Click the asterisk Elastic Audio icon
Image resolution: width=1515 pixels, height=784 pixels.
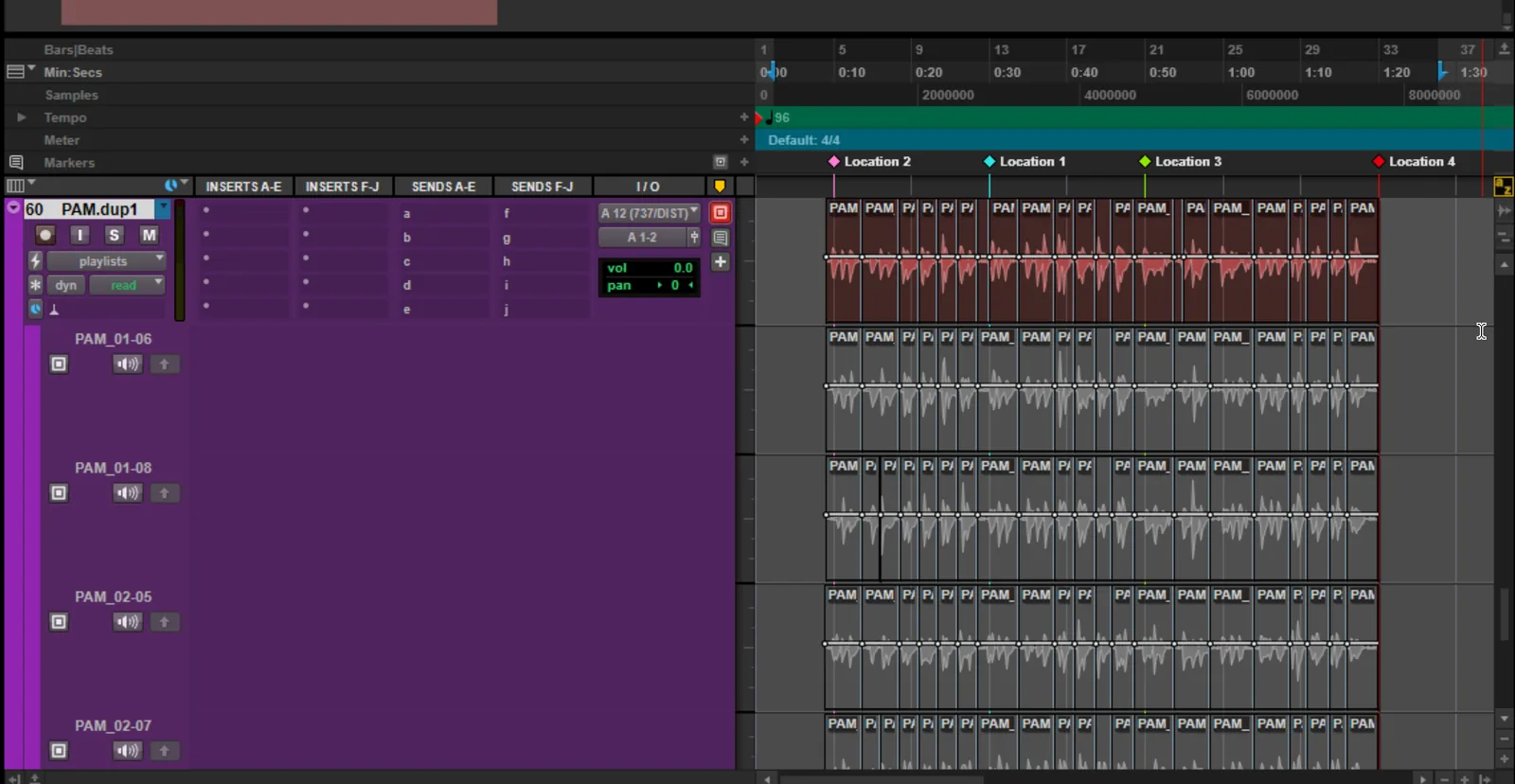[x=35, y=285]
